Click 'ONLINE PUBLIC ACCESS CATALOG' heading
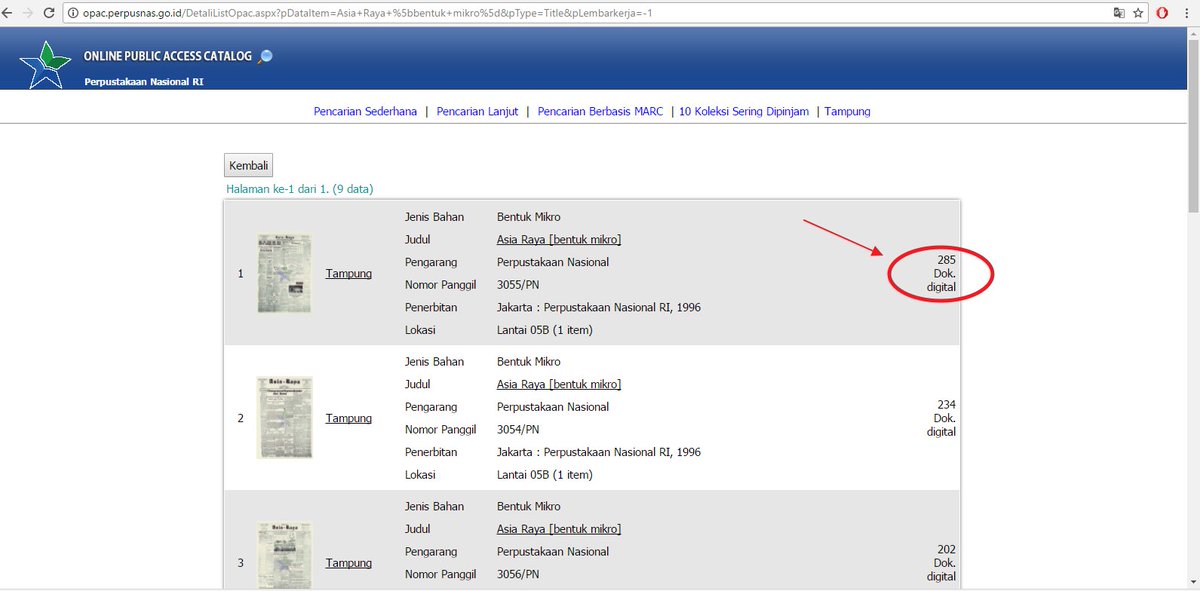Viewport: 1200px width, 591px height. pyautogui.click(x=168, y=57)
